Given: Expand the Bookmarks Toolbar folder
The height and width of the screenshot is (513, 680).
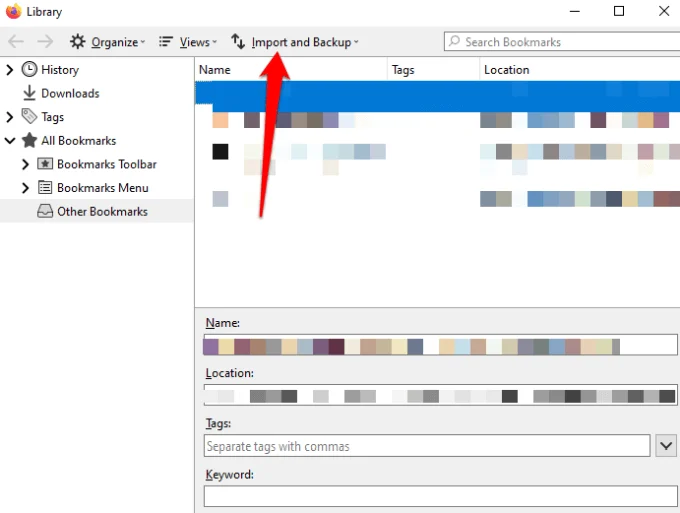Looking at the screenshot, I should coord(25,164).
